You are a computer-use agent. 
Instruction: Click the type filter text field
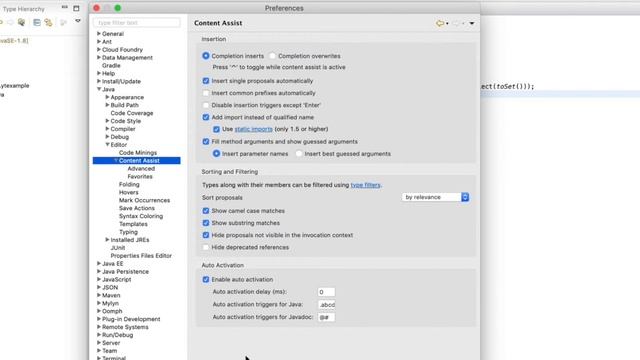[136, 23]
